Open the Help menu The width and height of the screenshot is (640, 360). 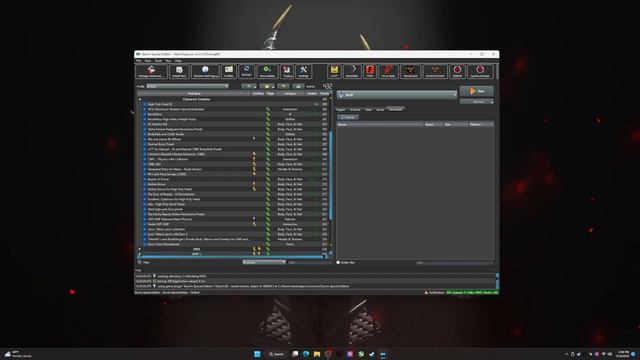[178, 61]
